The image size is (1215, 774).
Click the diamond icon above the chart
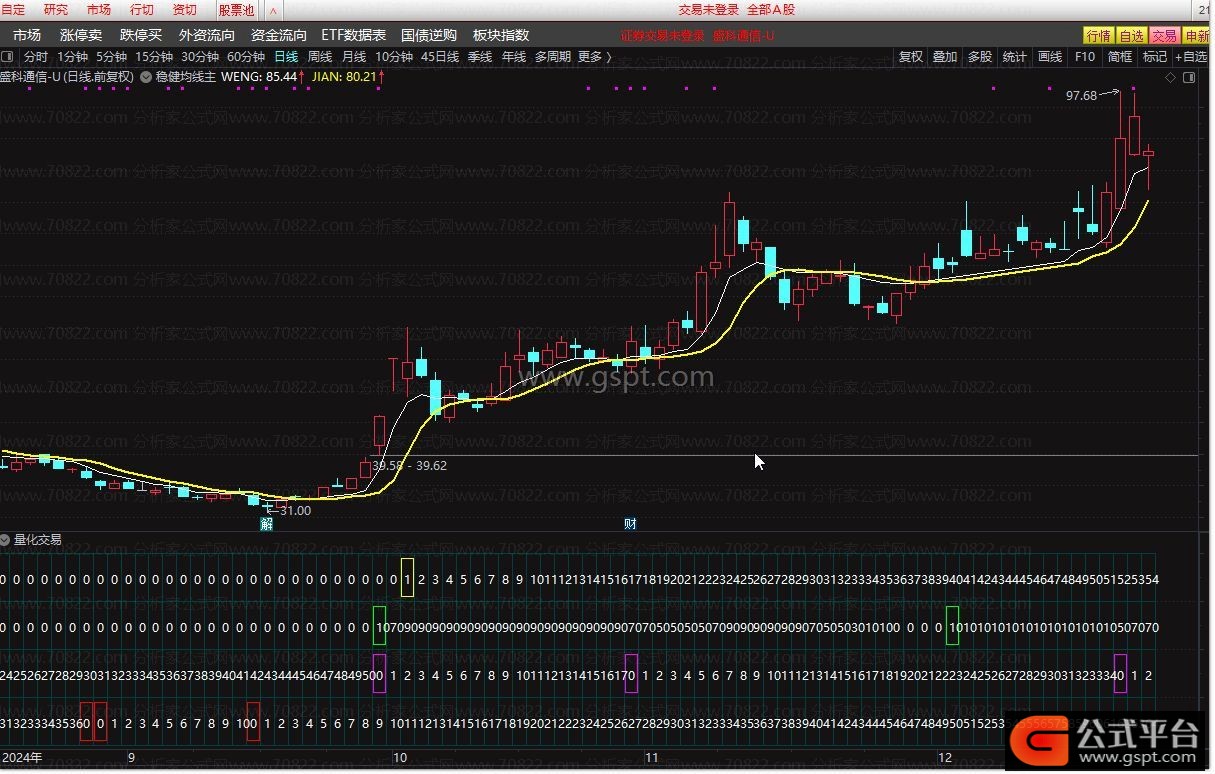[x=1170, y=76]
